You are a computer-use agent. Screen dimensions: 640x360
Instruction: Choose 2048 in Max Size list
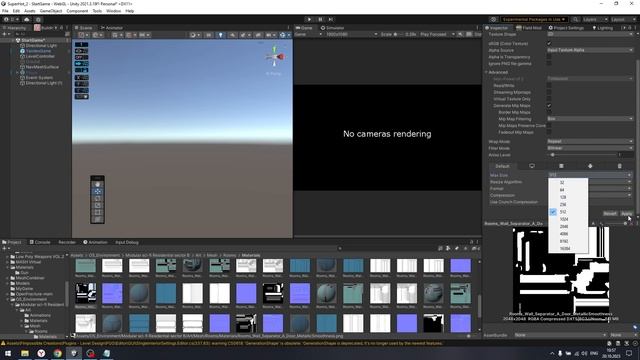pos(564,227)
